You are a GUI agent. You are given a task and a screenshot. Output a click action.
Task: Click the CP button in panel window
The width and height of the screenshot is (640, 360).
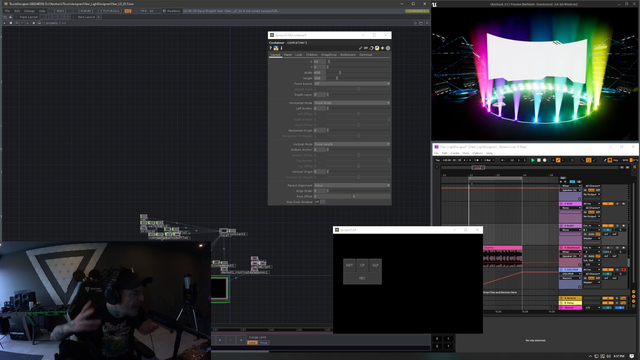tap(362, 265)
